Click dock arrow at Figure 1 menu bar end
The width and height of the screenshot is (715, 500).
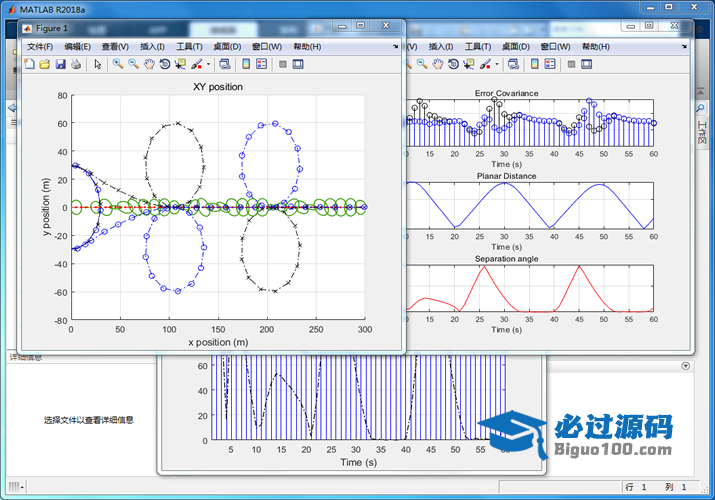(x=394, y=46)
